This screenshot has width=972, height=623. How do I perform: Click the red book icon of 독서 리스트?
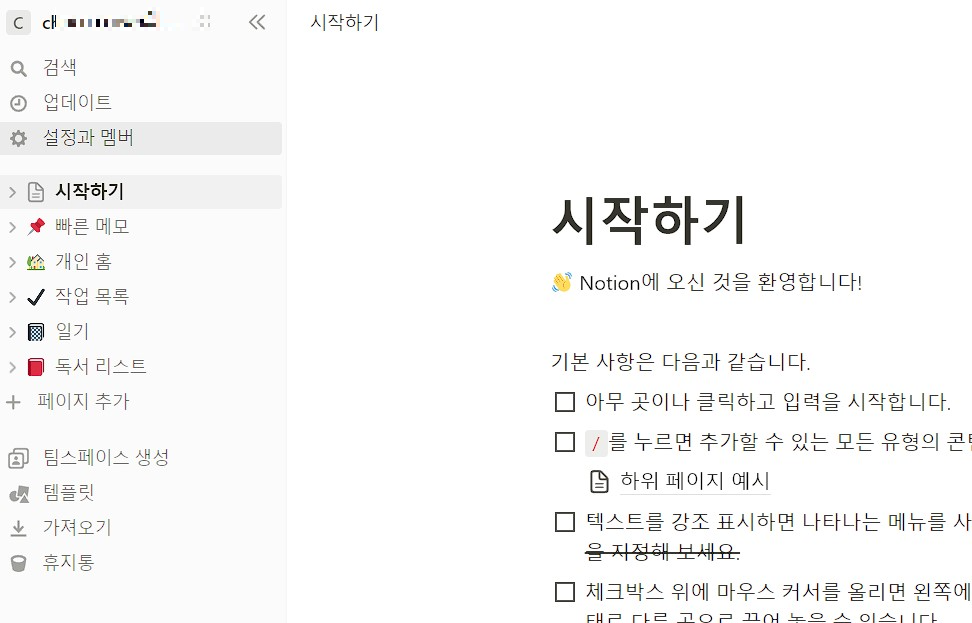pos(36,367)
